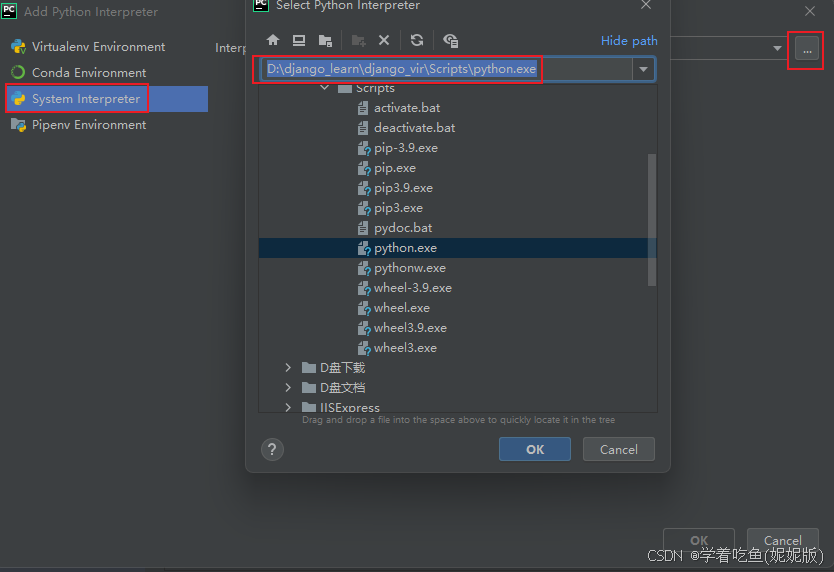Collapse the Scripts folder
This screenshot has width=834, height=572.
click(324, 88)
